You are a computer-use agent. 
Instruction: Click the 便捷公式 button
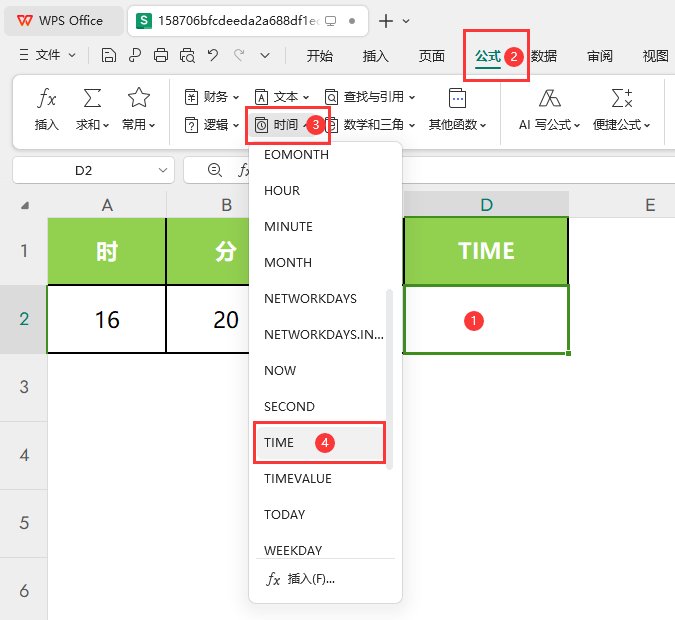[x=621, y=109]
